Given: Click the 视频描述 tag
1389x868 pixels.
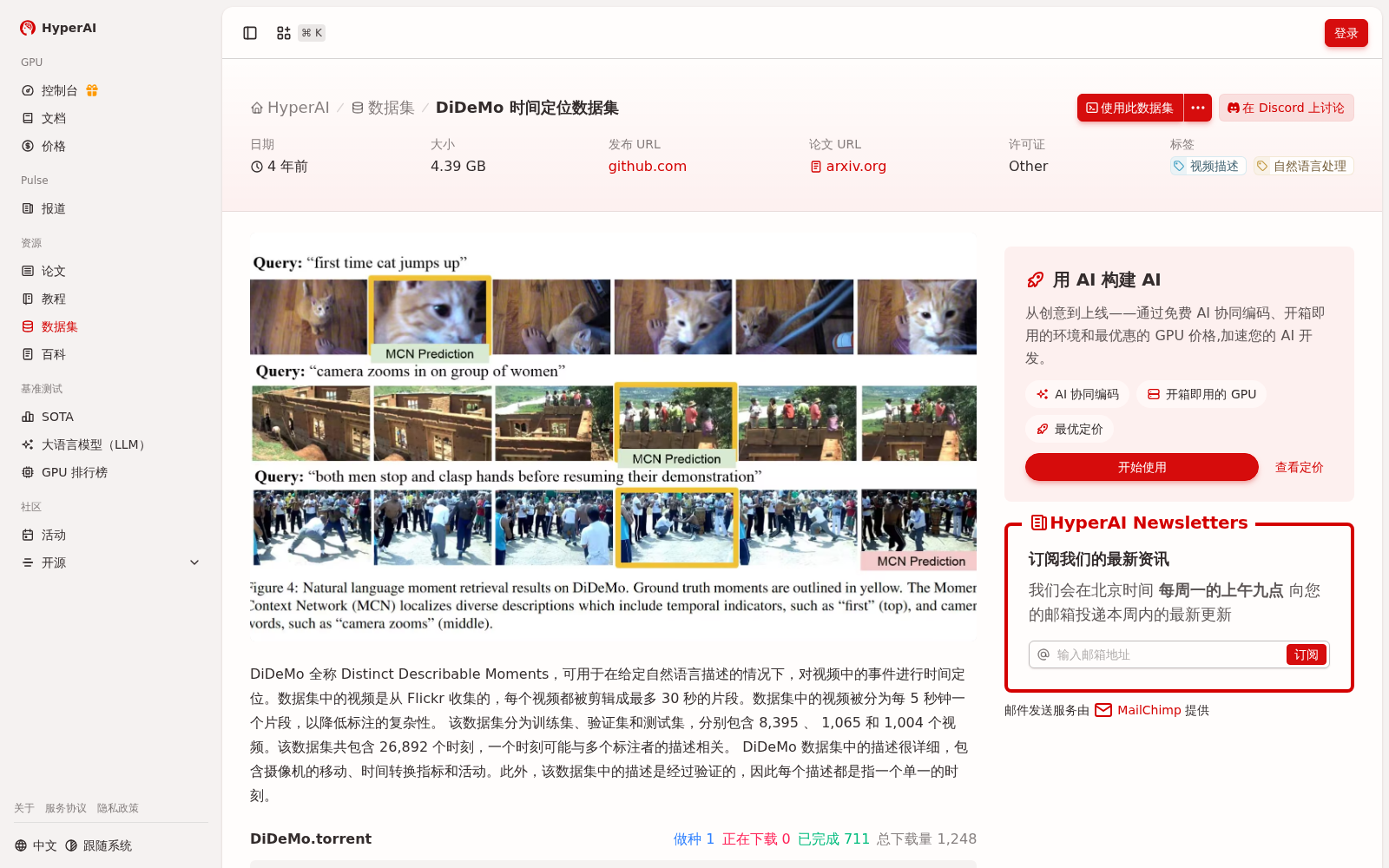Looking at the screenshot, I should coord(1208,166).
